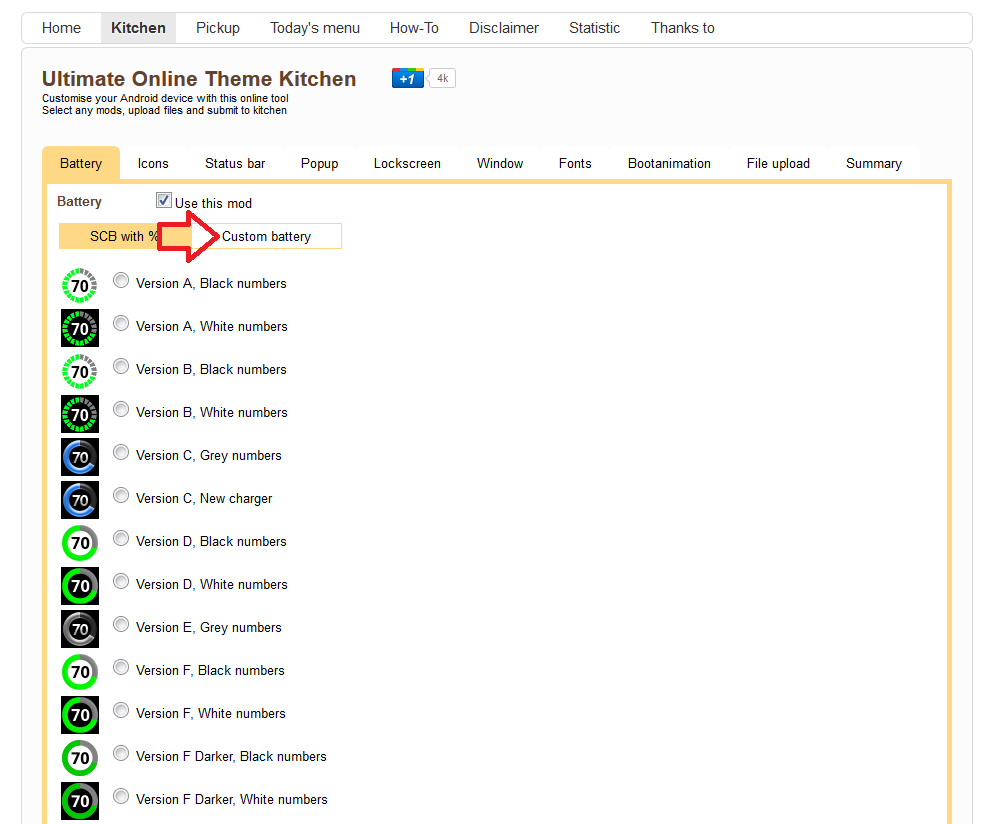The height and width of the screenshot is (824, 995).
Task: Click the Version A White numbers battery icon
Action: pos(80,328)
